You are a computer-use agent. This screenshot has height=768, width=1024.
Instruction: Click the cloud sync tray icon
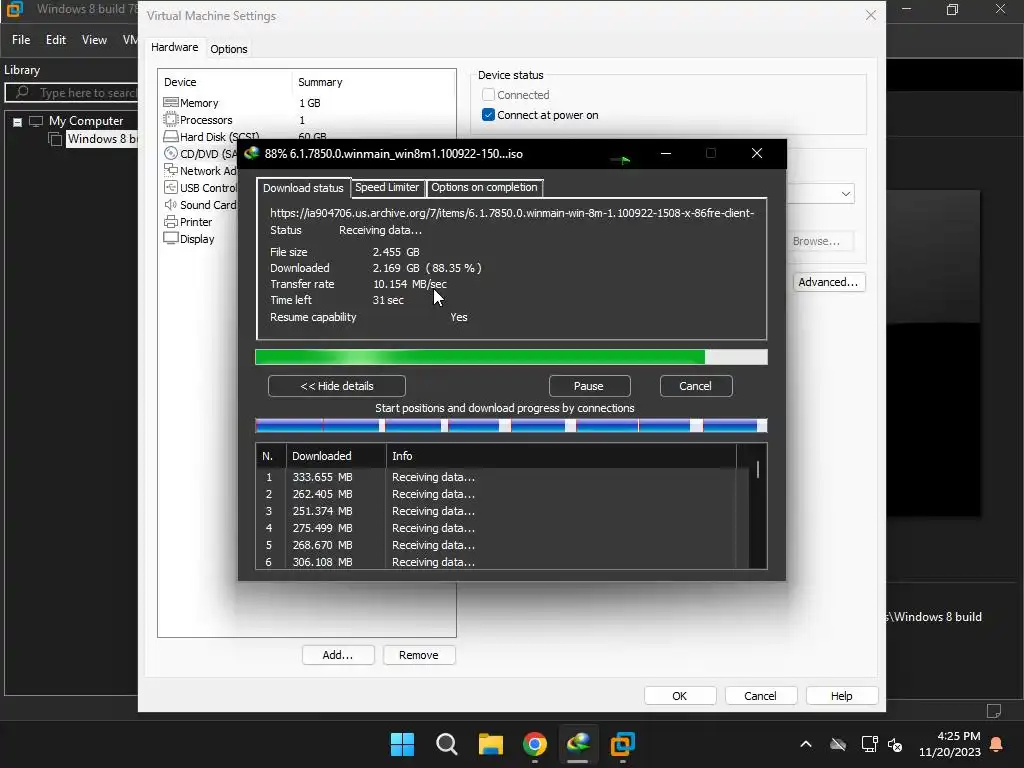click(838, 744)
